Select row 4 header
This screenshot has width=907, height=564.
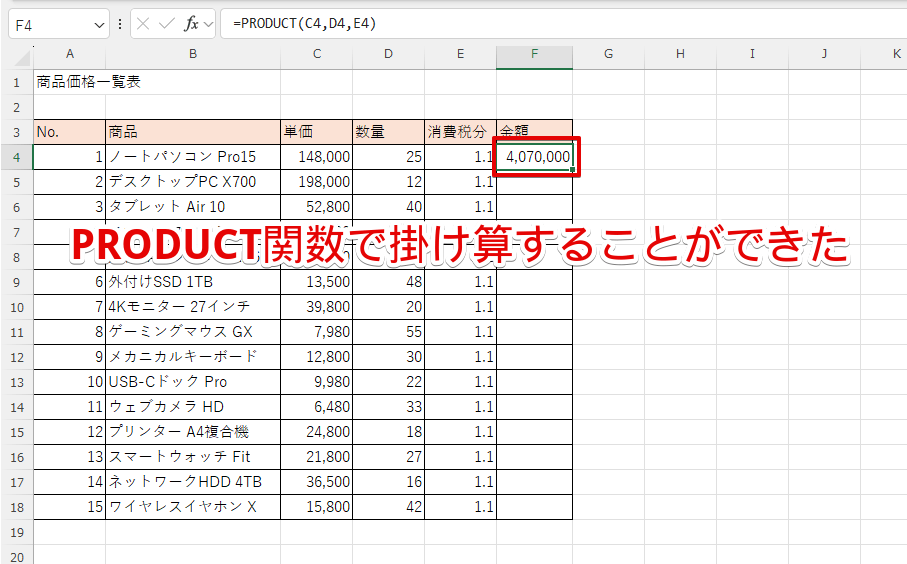[x=17, y=157]
